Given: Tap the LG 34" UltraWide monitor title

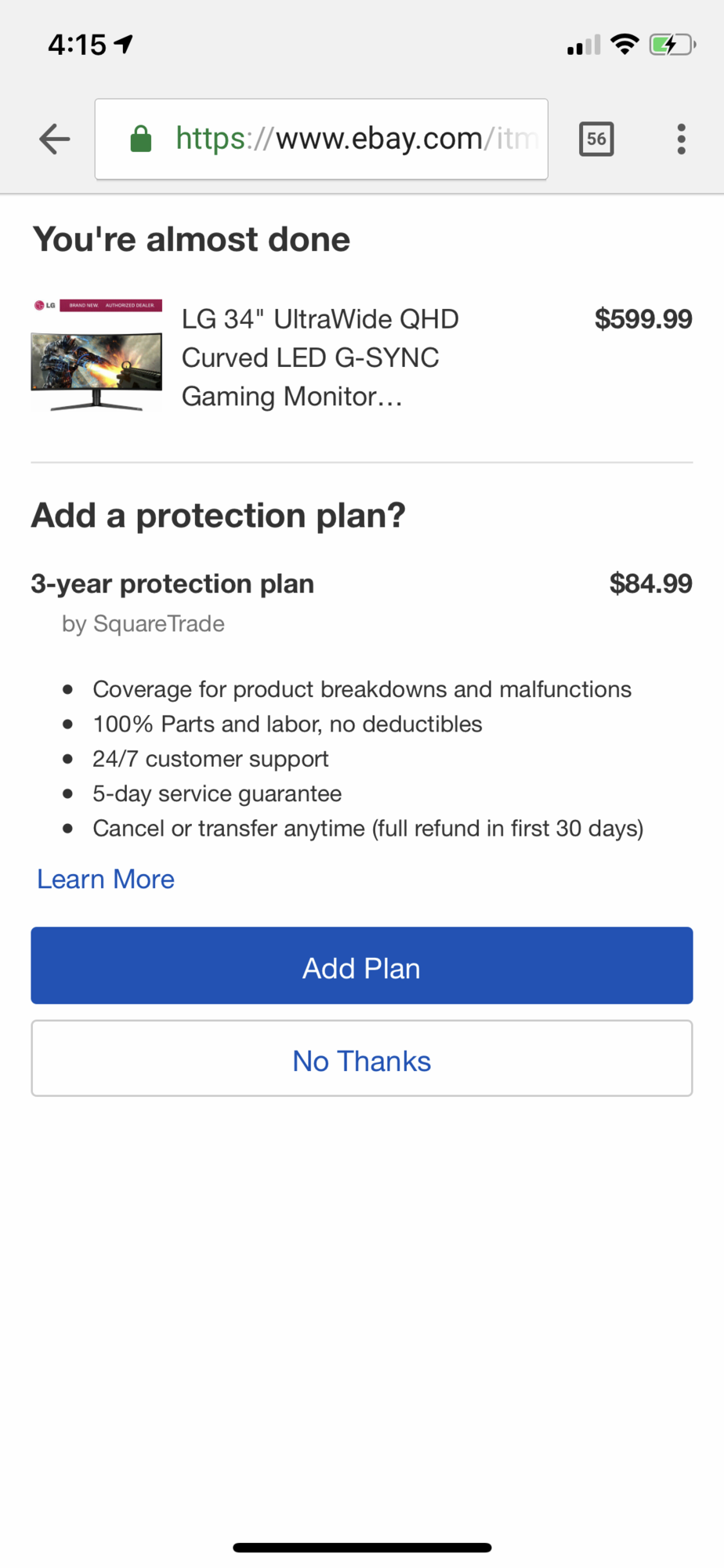Looking at the screenshot, I should coord(320,358).
